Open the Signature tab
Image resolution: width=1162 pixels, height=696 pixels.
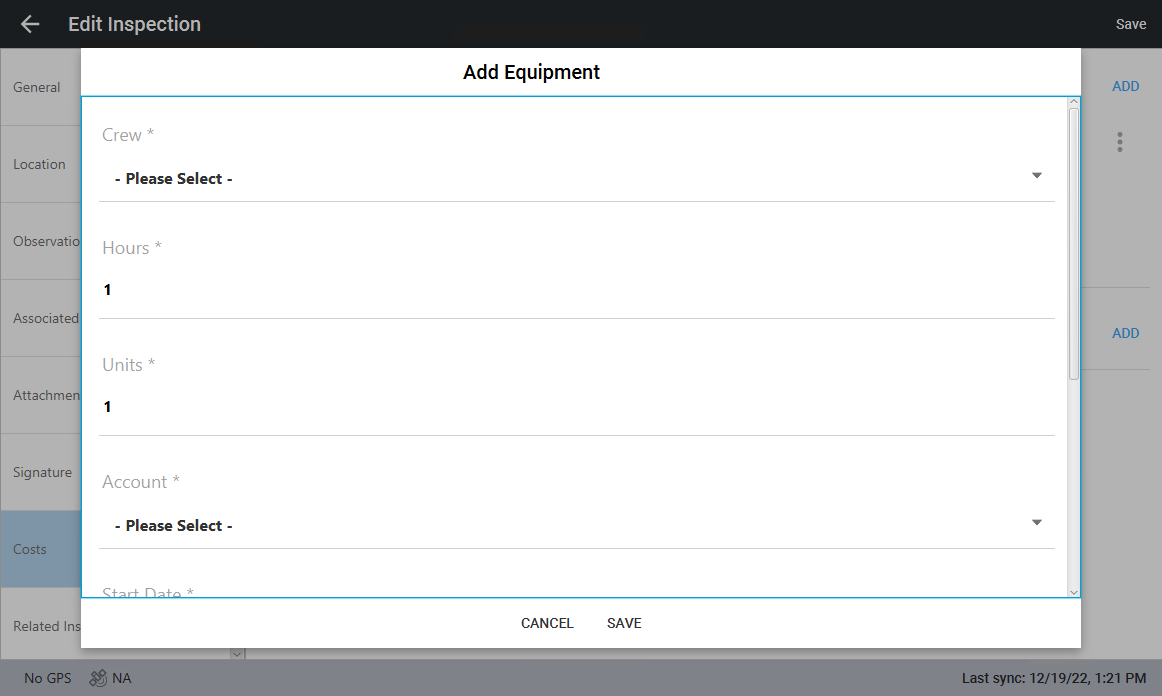click(x=42, y=472)
